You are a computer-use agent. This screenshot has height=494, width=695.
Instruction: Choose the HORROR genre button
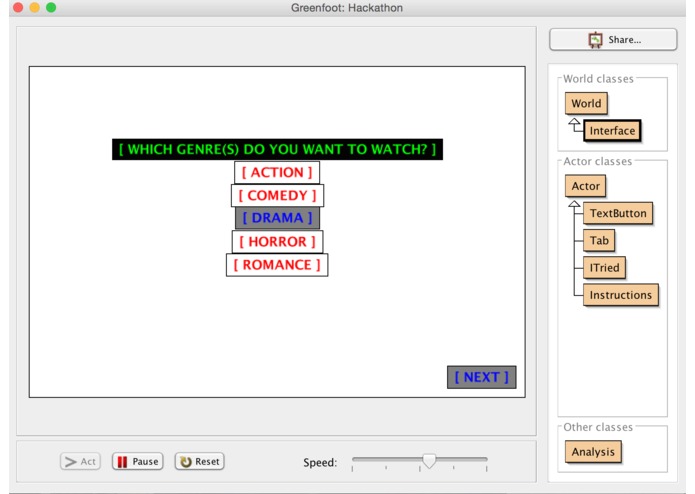point(277,241)
